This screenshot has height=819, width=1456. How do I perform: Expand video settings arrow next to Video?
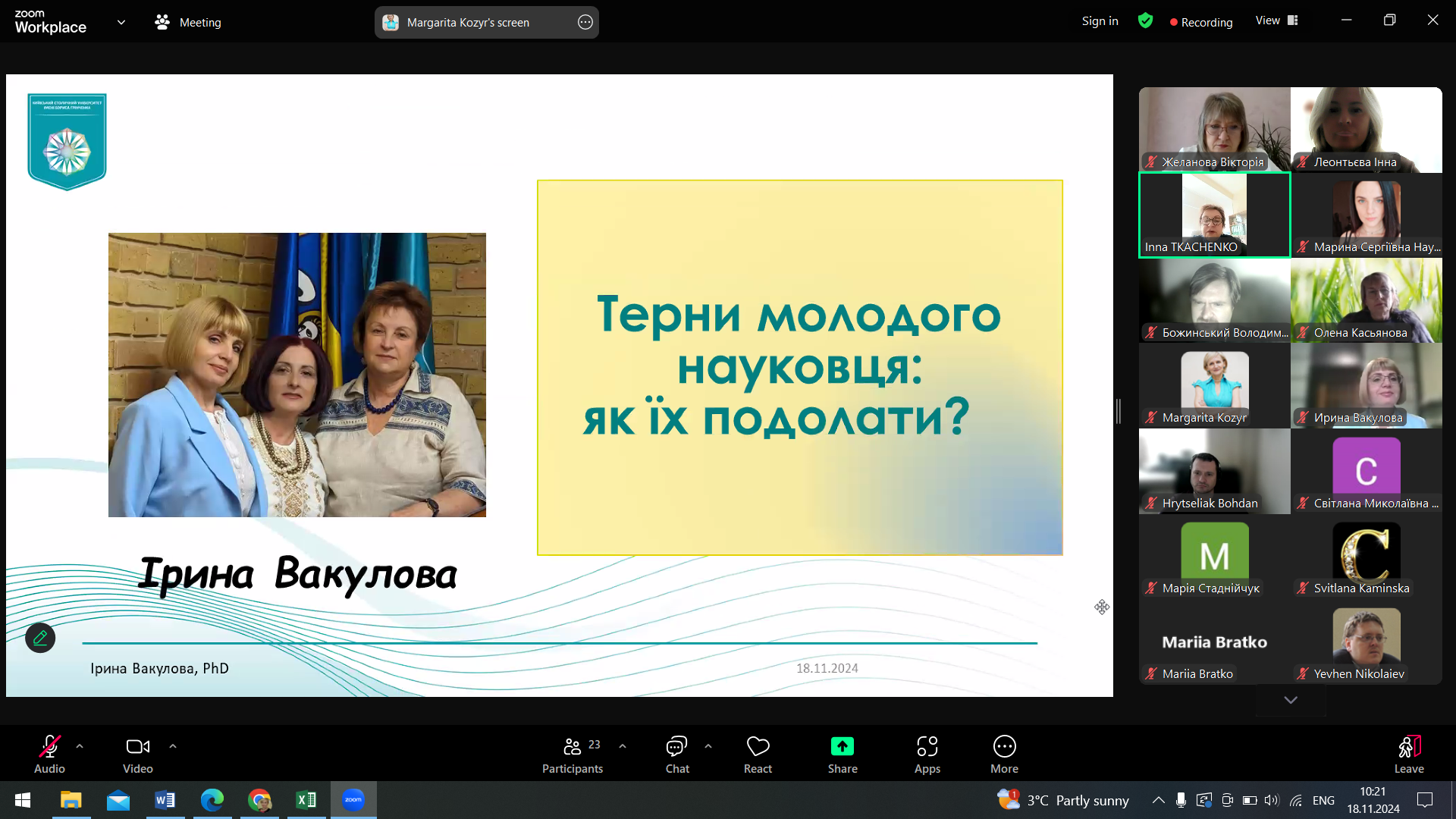pos(173,746)
